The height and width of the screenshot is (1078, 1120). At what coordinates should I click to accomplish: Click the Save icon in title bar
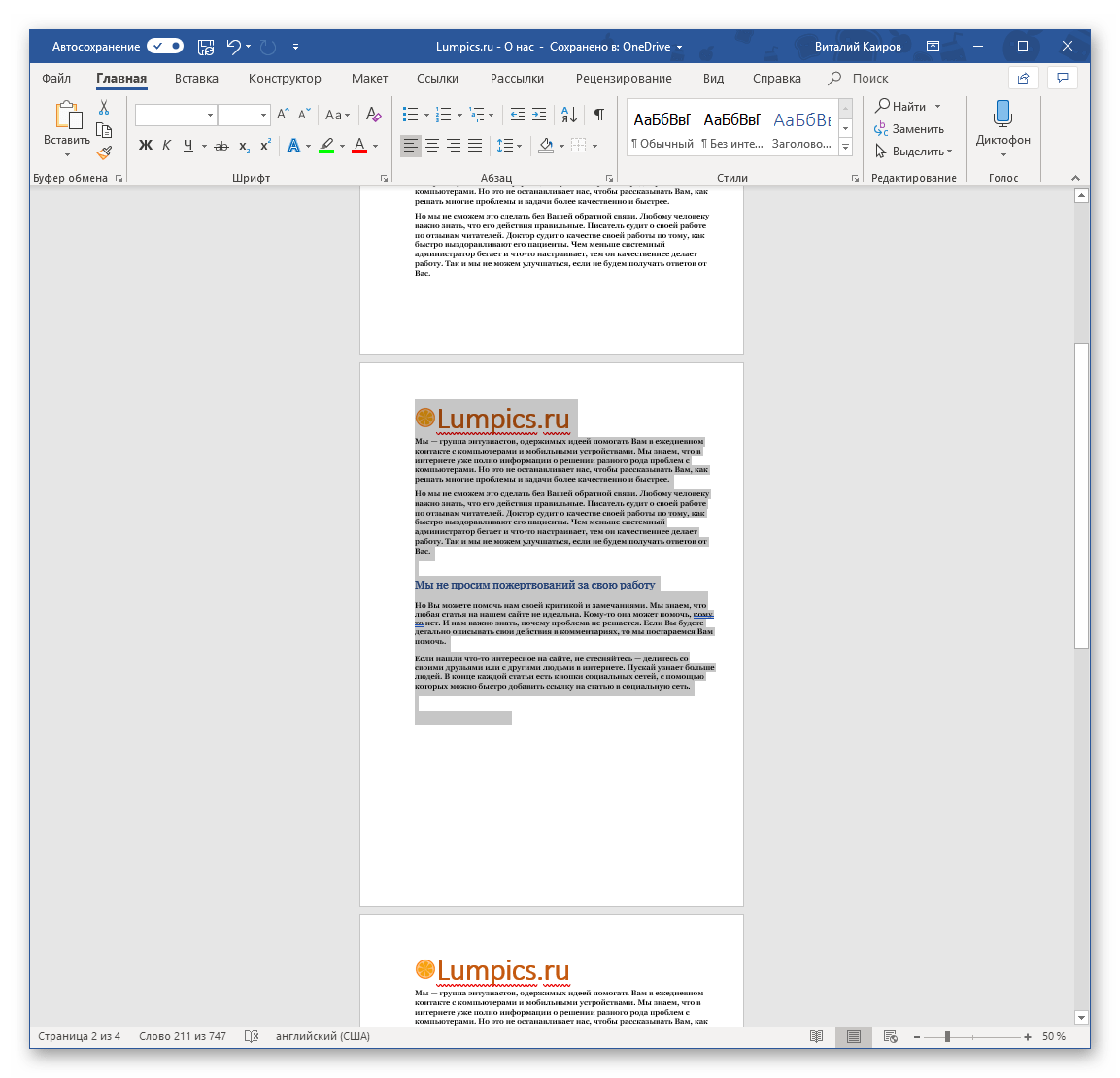(x=206, y=47)
